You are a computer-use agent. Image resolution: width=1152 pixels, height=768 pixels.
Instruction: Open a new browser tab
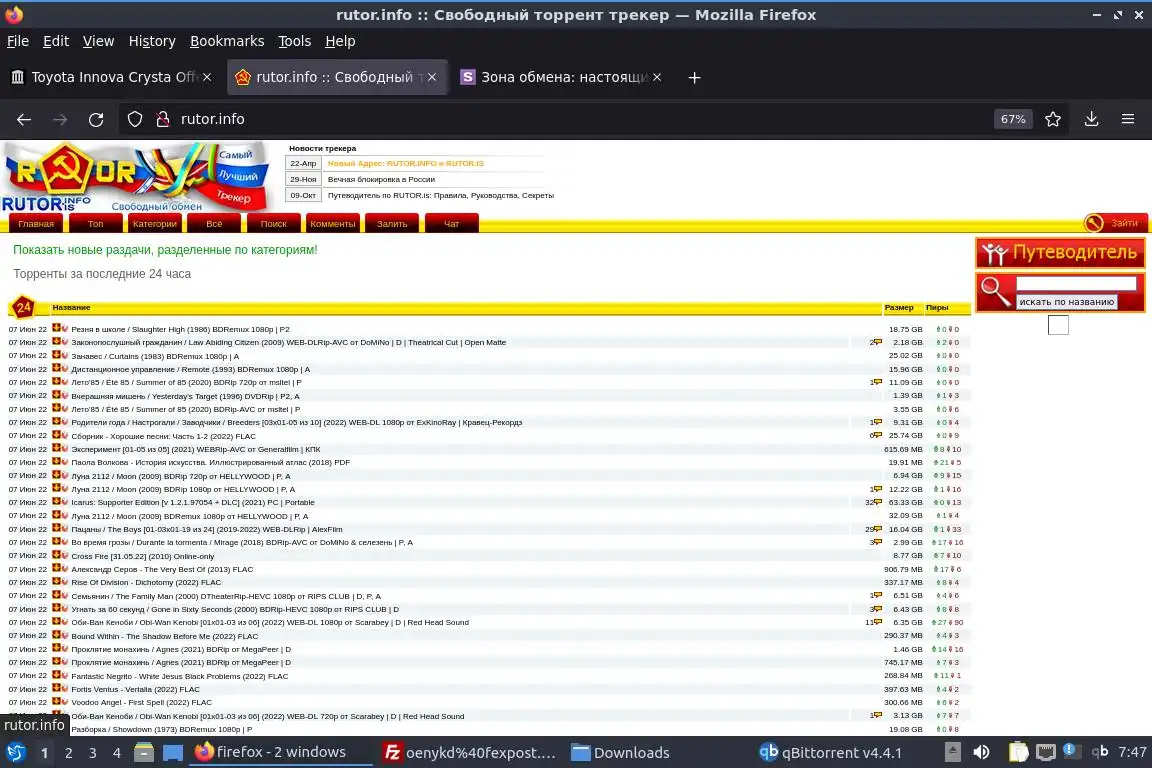click(x=694, y=77)
